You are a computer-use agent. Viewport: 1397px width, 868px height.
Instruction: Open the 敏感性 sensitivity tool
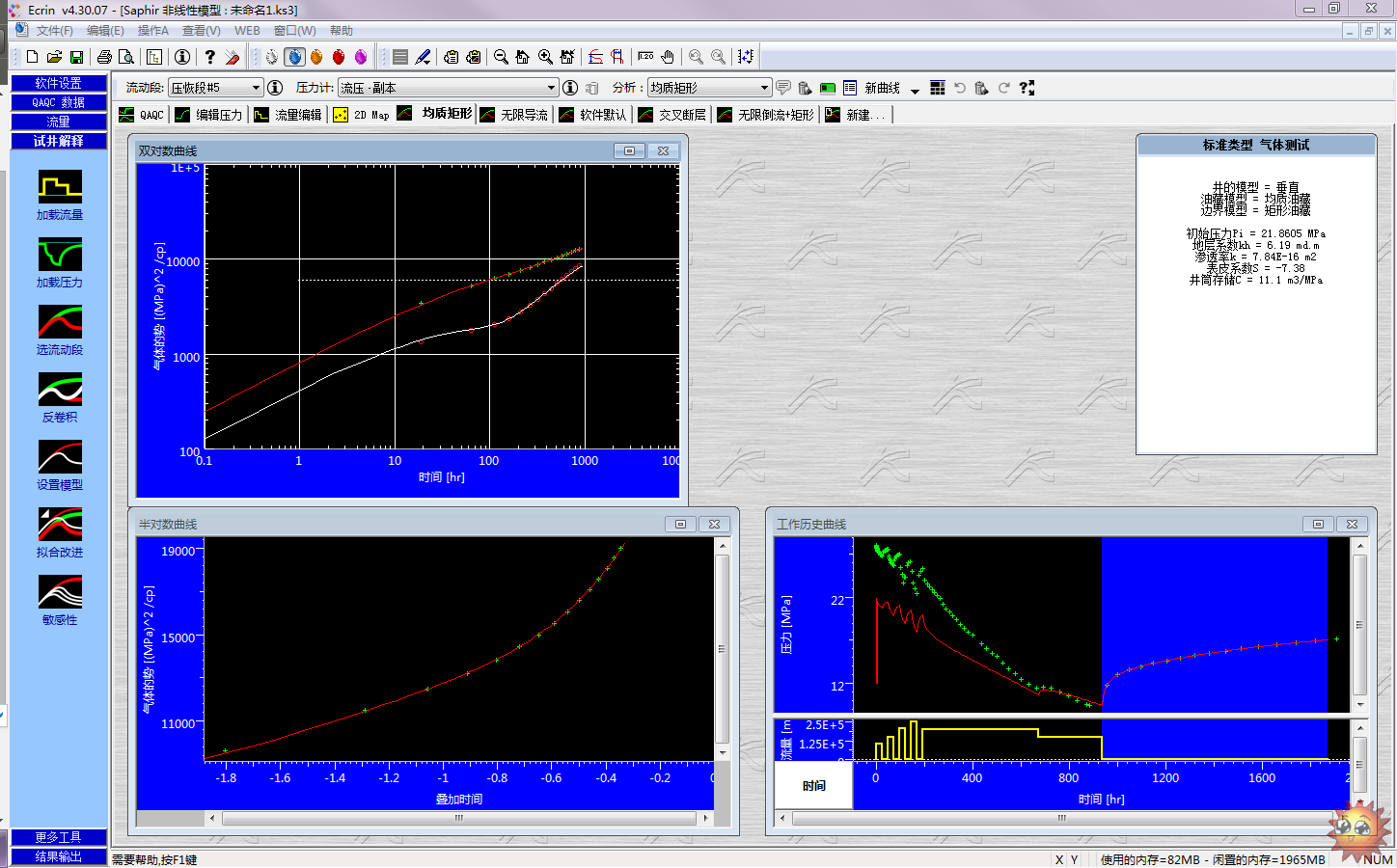(x=60, y=601)
